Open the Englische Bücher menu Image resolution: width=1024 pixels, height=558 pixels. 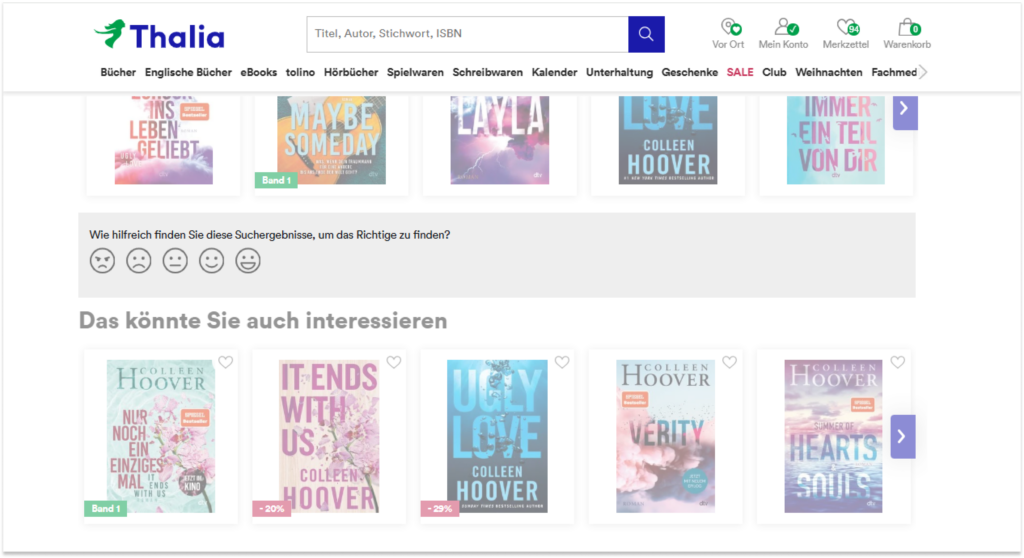click(188, 73)
